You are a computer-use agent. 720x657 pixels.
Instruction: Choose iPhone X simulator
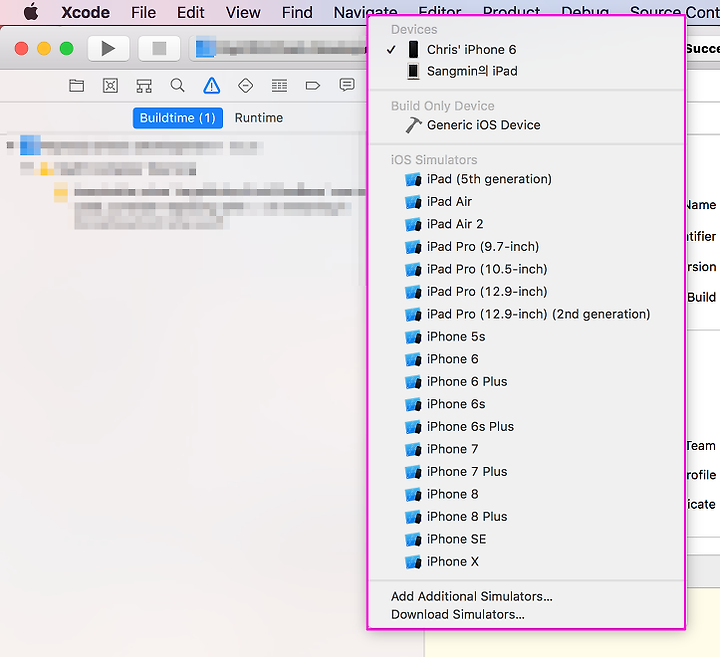[x=526, y=562]
